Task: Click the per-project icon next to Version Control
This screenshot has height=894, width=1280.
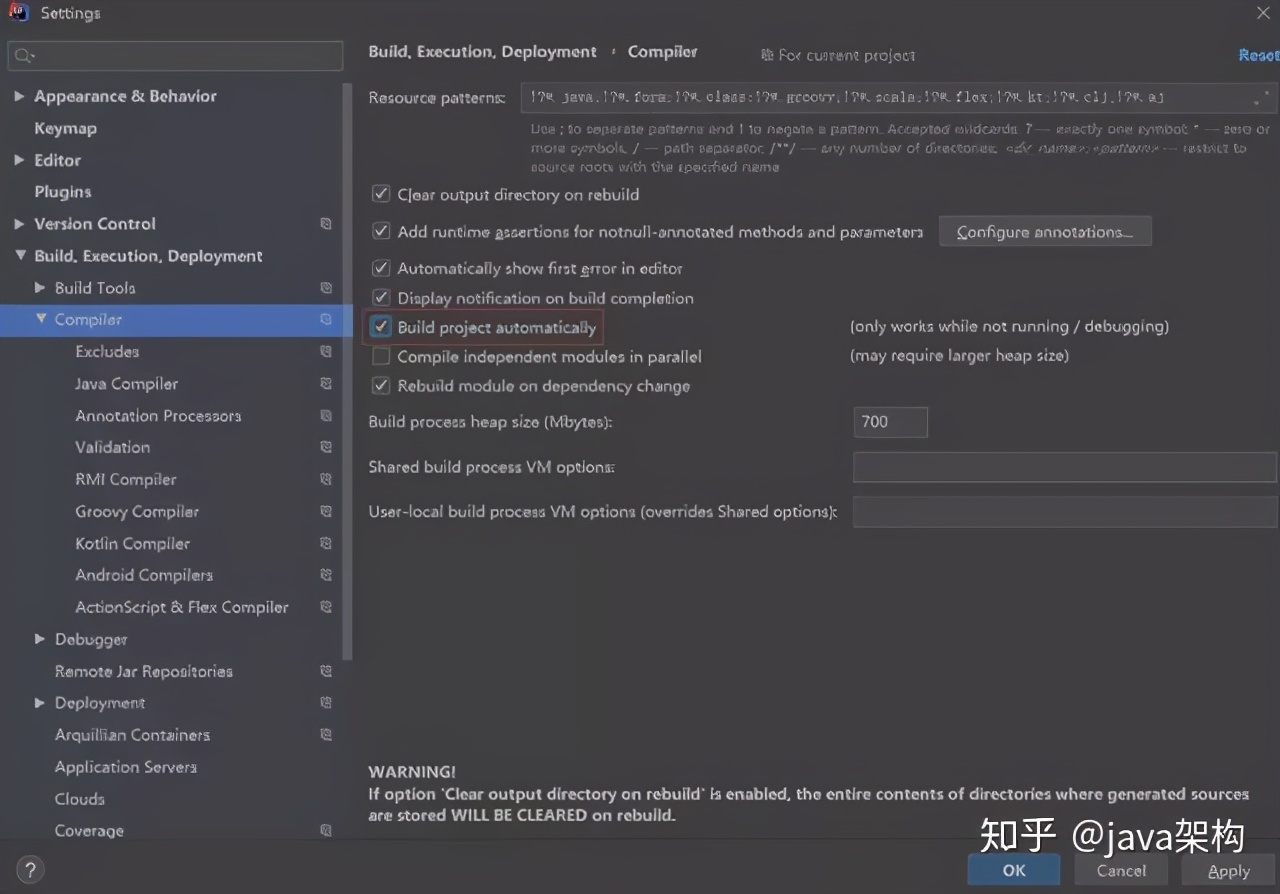Action: 325,223
